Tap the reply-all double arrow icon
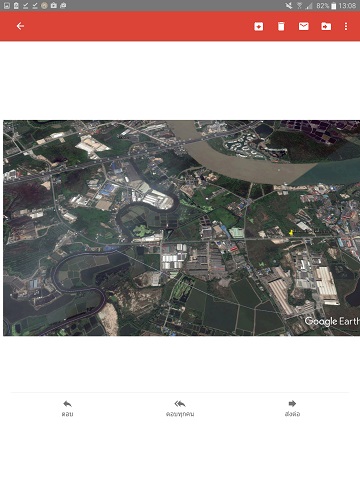This screenshot has height=480, width=360. pyautogui.click(x=180, y=404)
